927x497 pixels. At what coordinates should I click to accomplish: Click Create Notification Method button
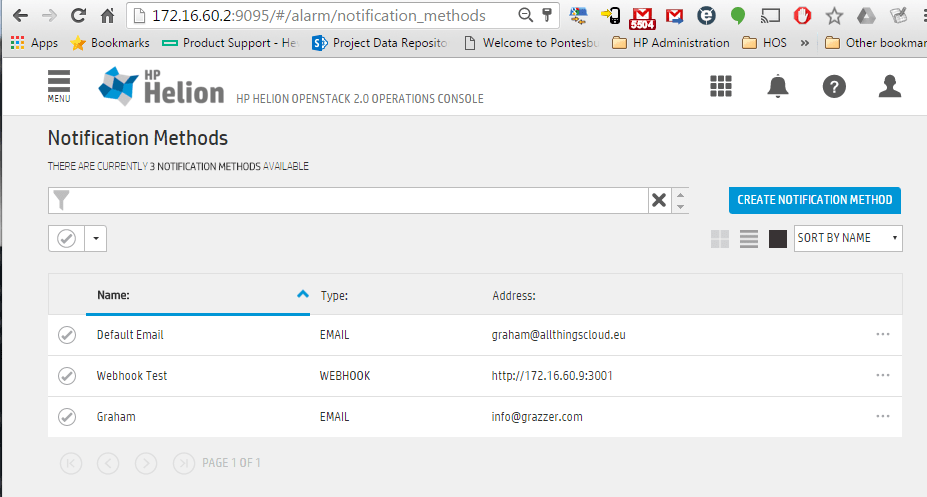(814, 200)
